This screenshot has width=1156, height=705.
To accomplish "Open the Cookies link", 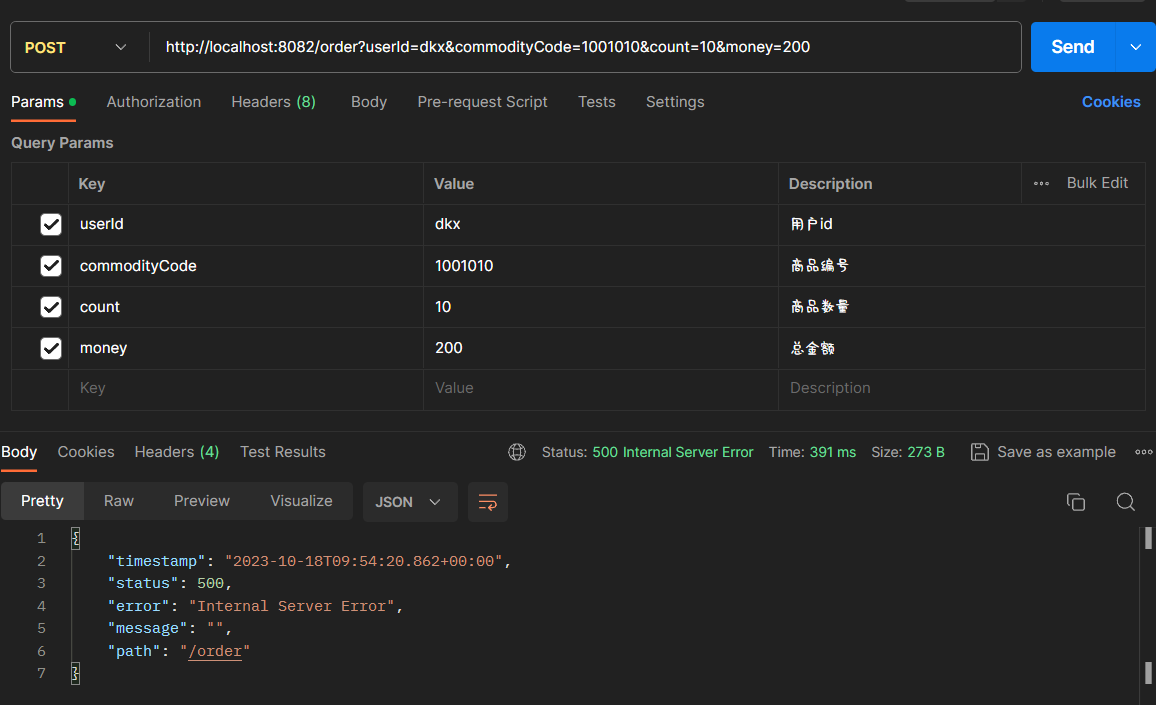I will tap(1110, 103).
